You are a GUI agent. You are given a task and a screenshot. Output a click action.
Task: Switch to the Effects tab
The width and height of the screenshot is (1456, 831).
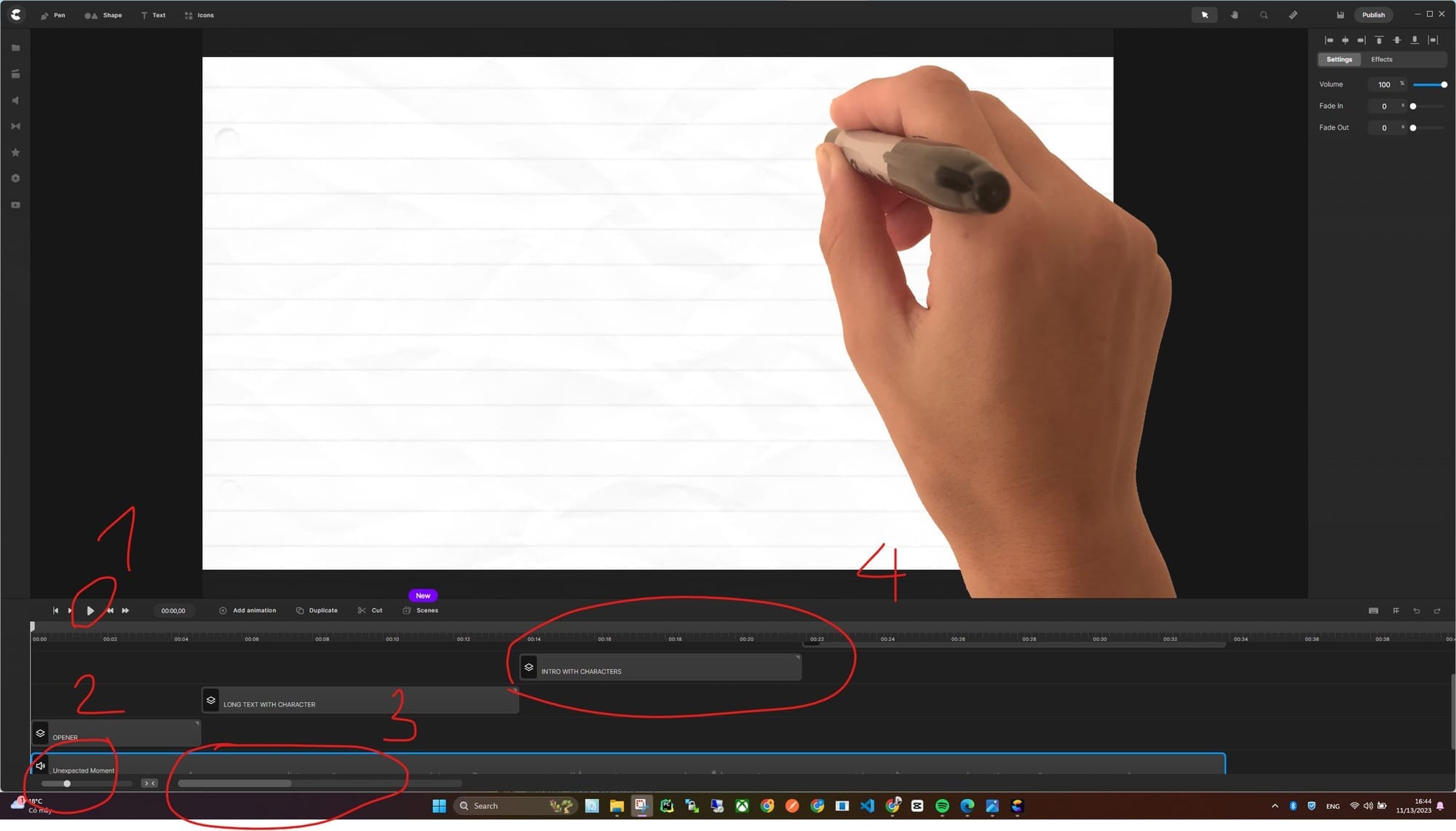[x=1381, y=60]
